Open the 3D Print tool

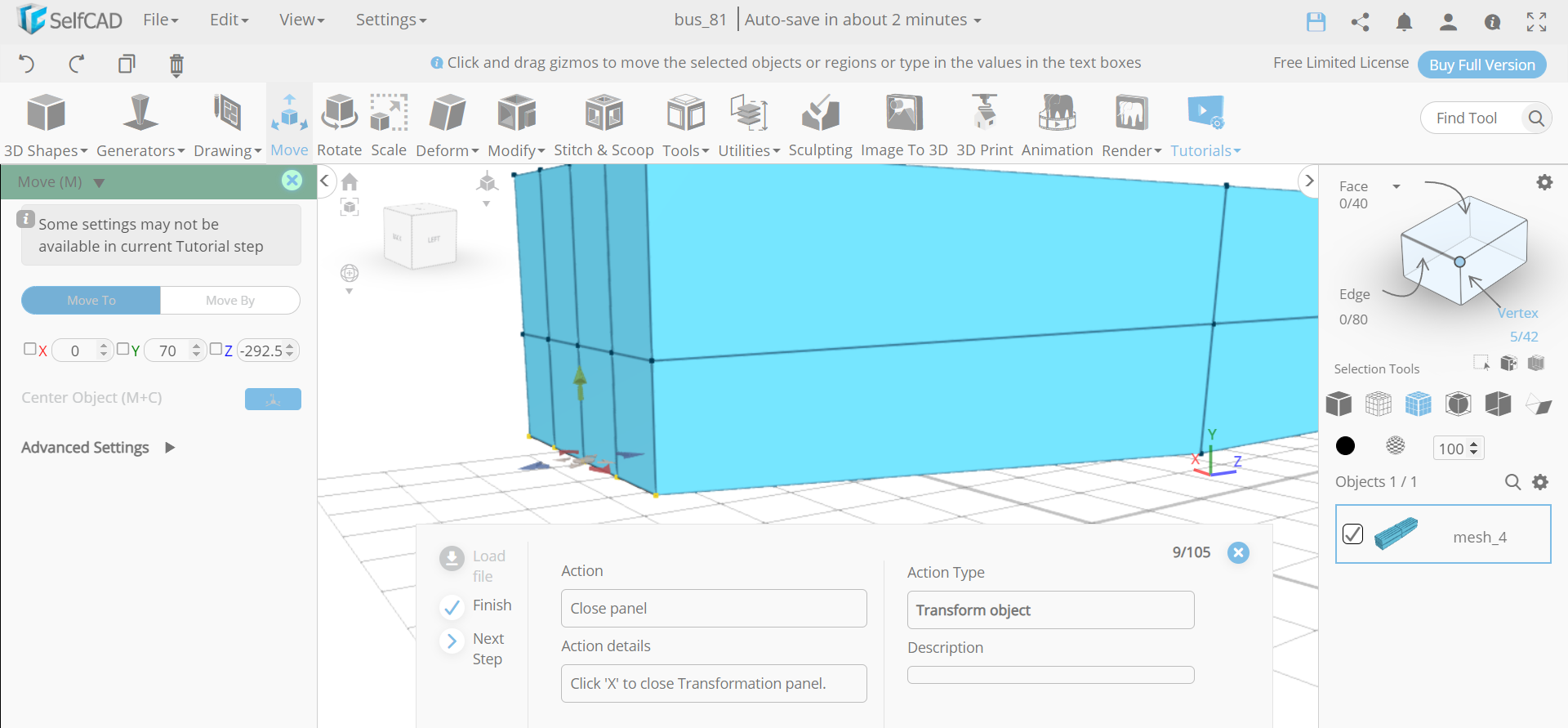(984, 124)
